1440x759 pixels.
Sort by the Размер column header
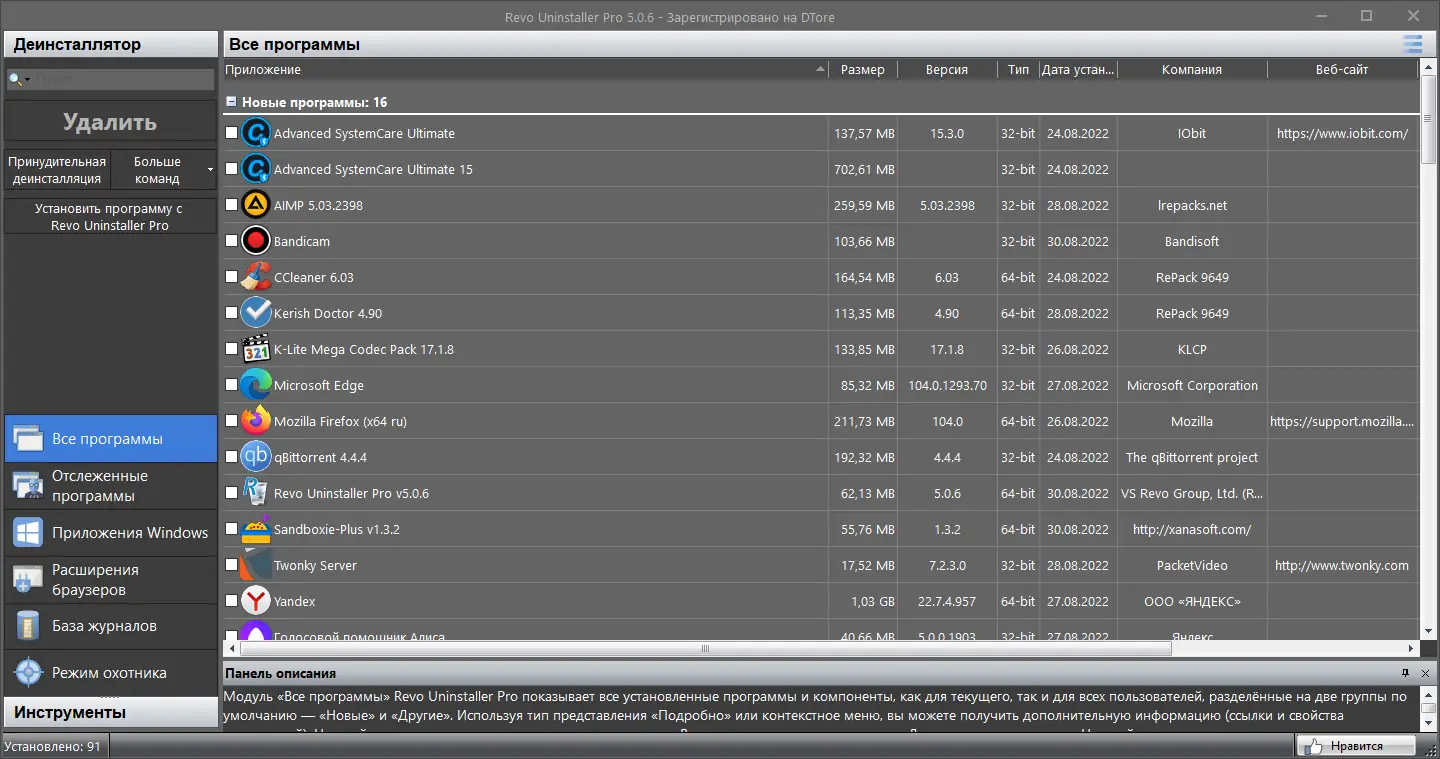863,69
